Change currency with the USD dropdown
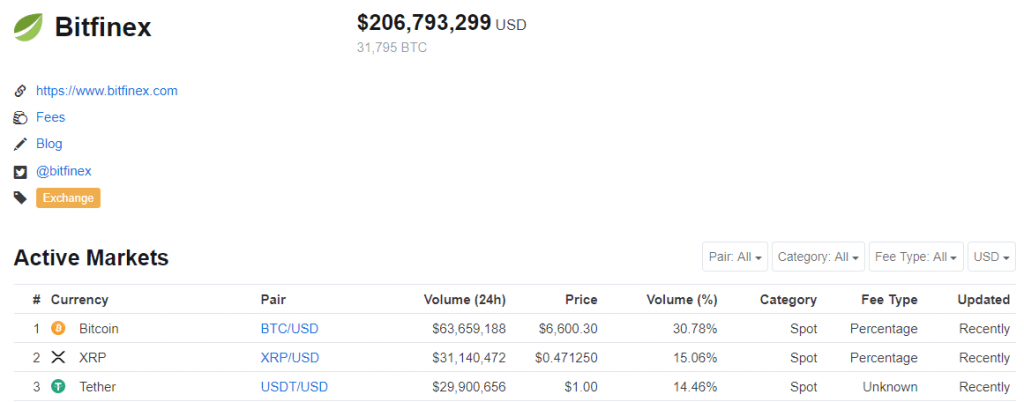Screen dimensions: 1024x402 (x=991, y=257)
